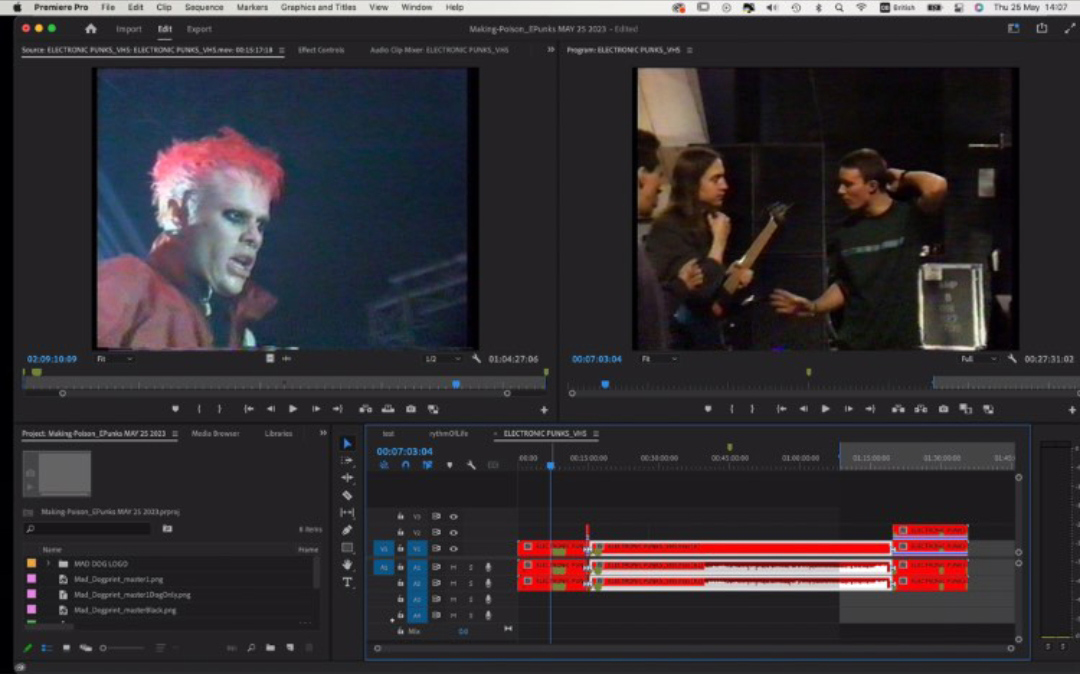Play in the Source monitor
The width and height of the screenshot is (1080, 674).
(x=293, y=409)
